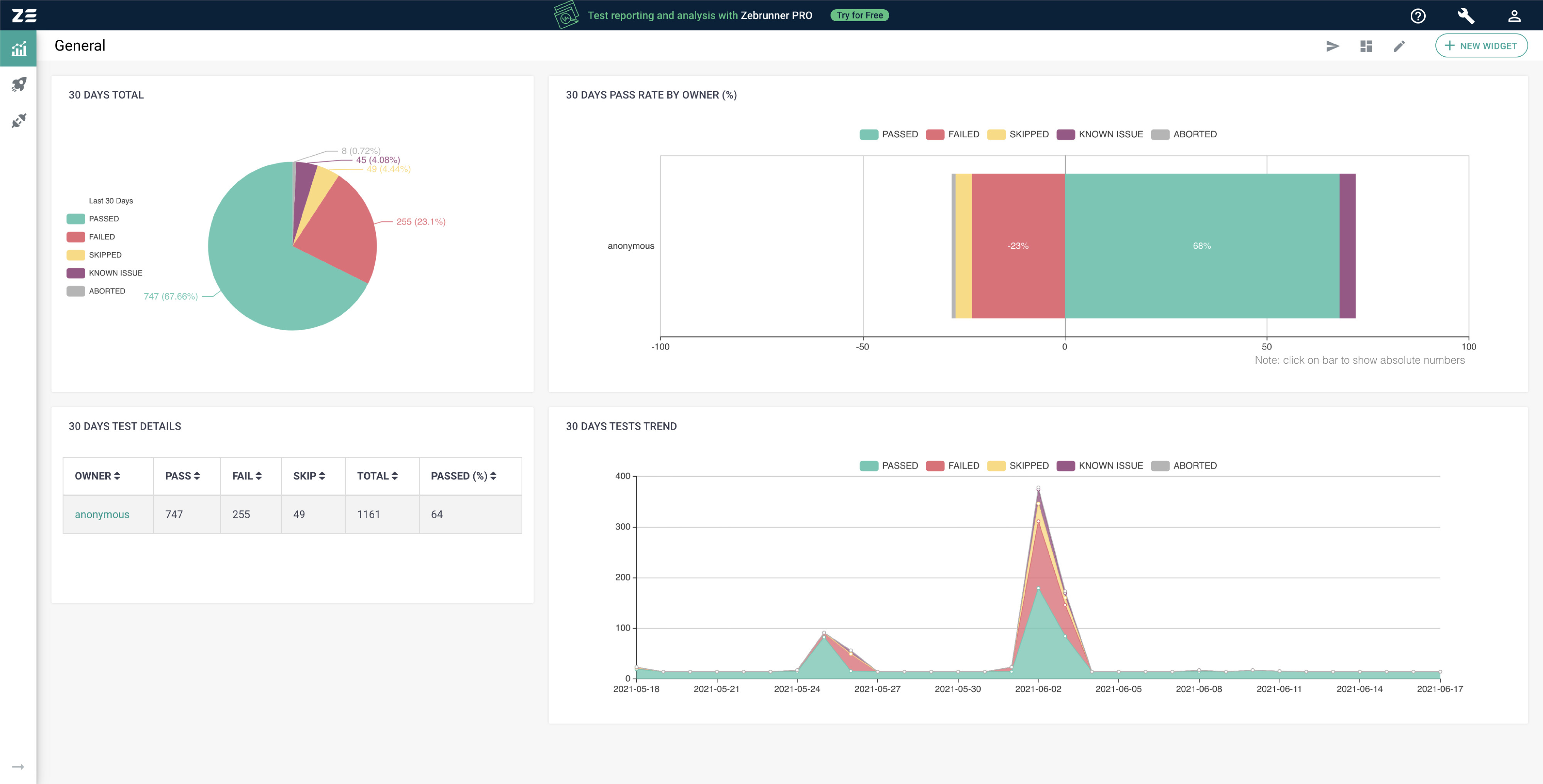The height and width of the screenshot is (784, 1543).
Task: Open test runs rocket icon
Action: 19,84
